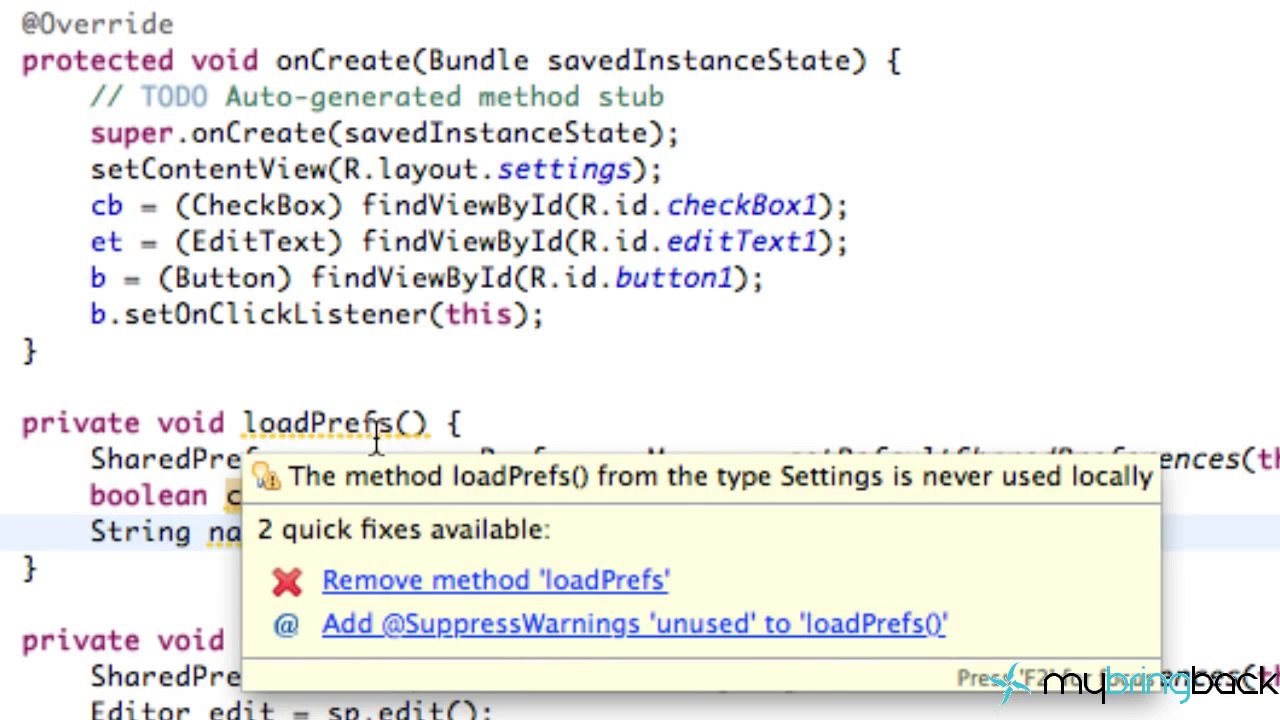Click the underlined loadPrefs method name in code
The image size is (1280, 720).
coord(318,424)
